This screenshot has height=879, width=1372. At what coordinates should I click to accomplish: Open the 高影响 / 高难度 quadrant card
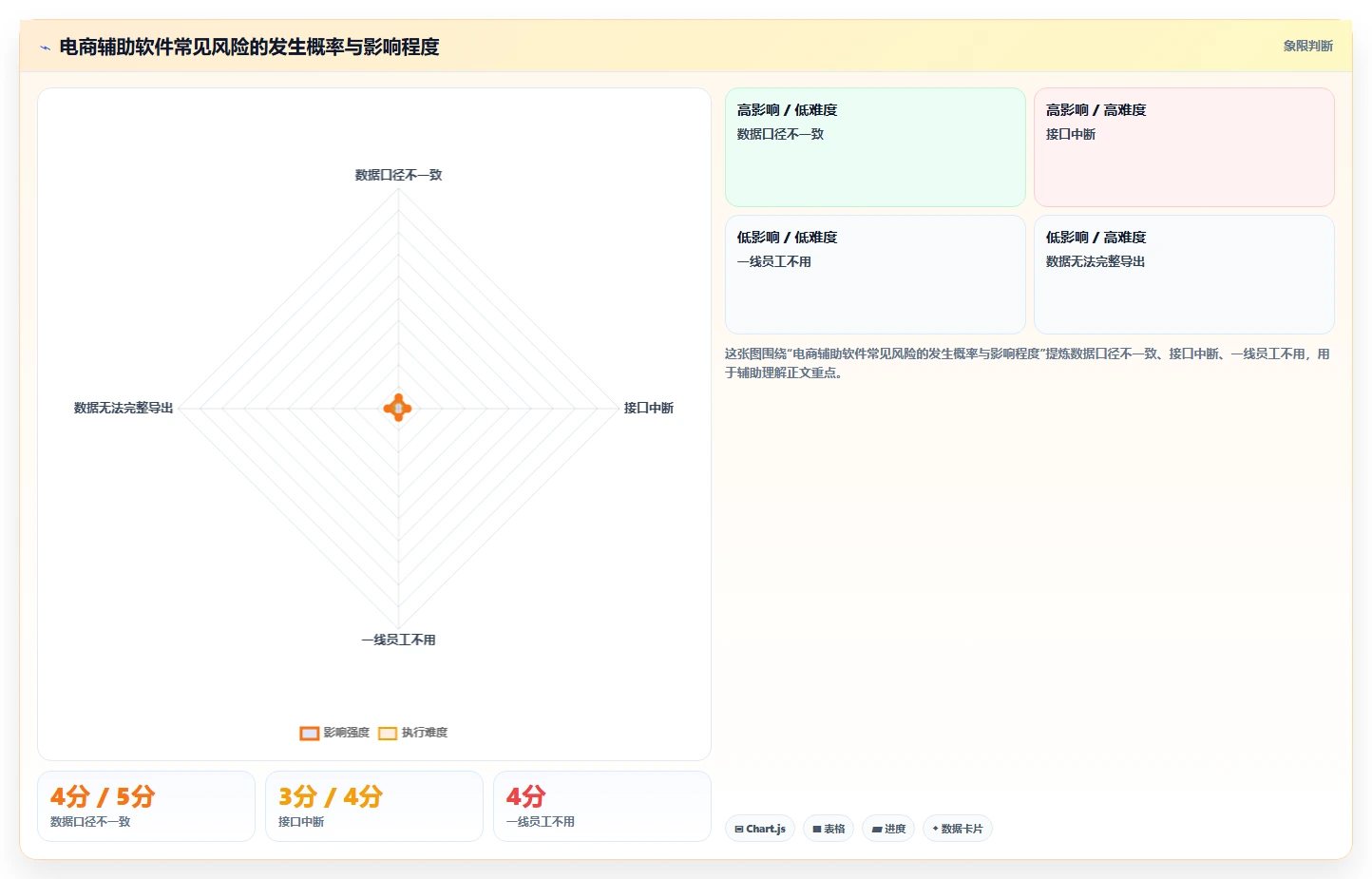1184,147
